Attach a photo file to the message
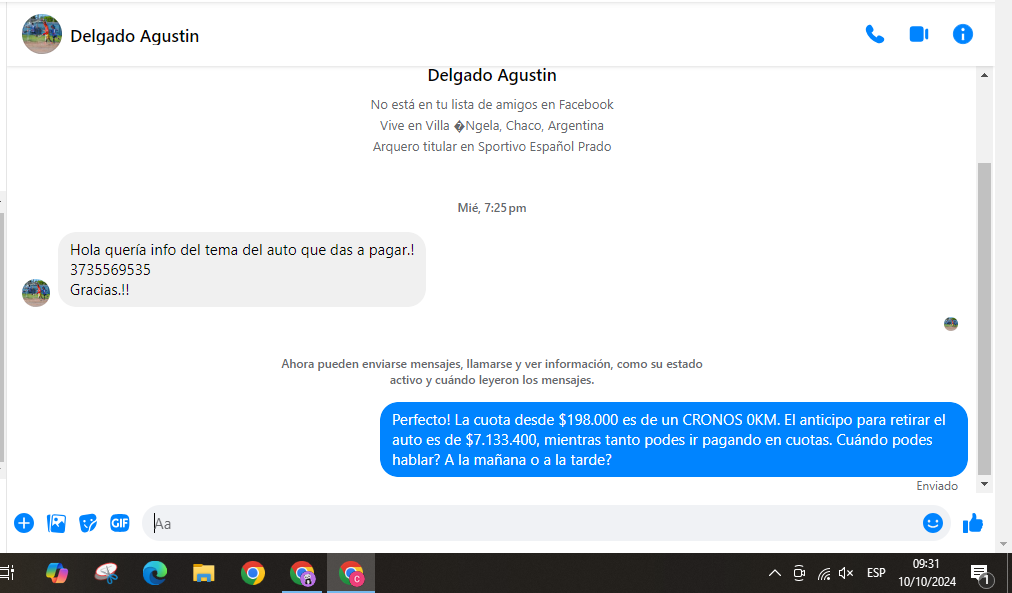1012x593 pixels. [57, 523]
